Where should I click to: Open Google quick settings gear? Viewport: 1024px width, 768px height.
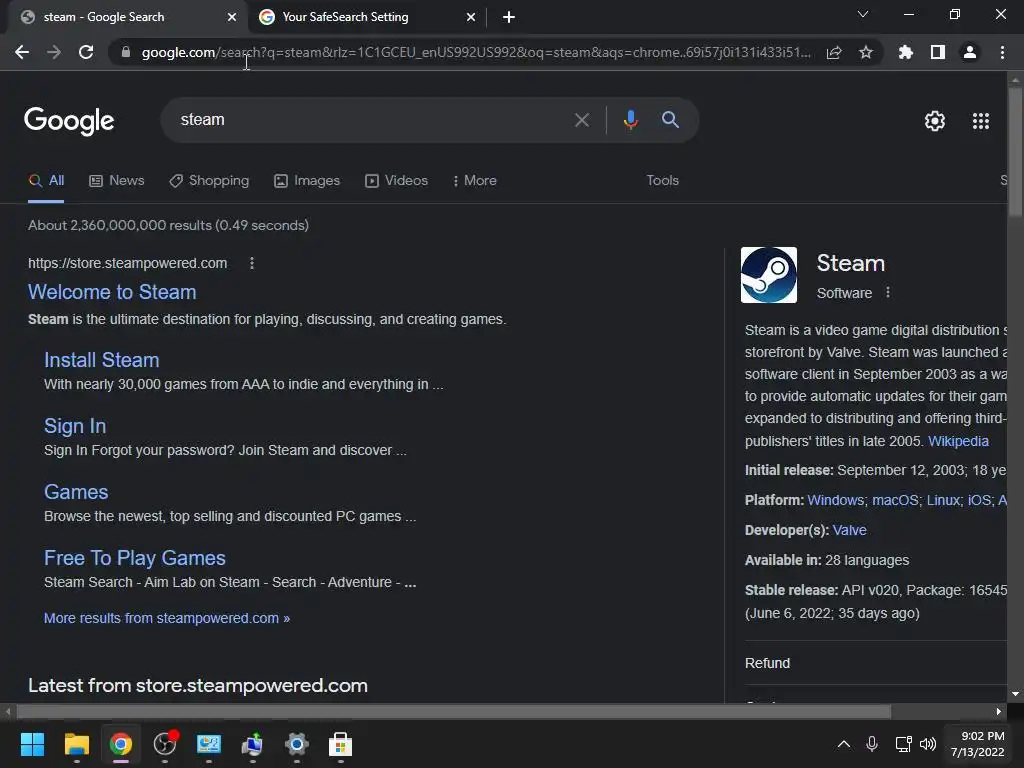click(935, 121)
